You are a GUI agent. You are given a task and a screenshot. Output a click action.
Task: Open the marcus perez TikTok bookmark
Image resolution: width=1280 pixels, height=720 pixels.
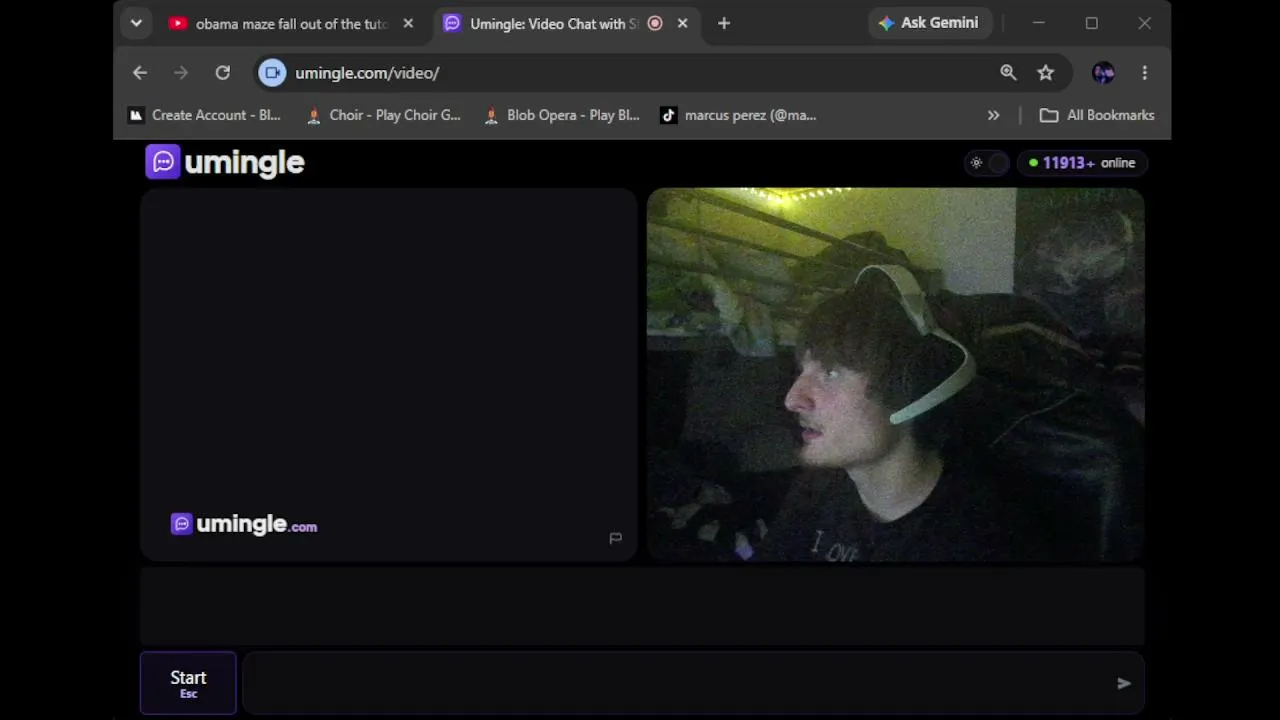[738, 115]
